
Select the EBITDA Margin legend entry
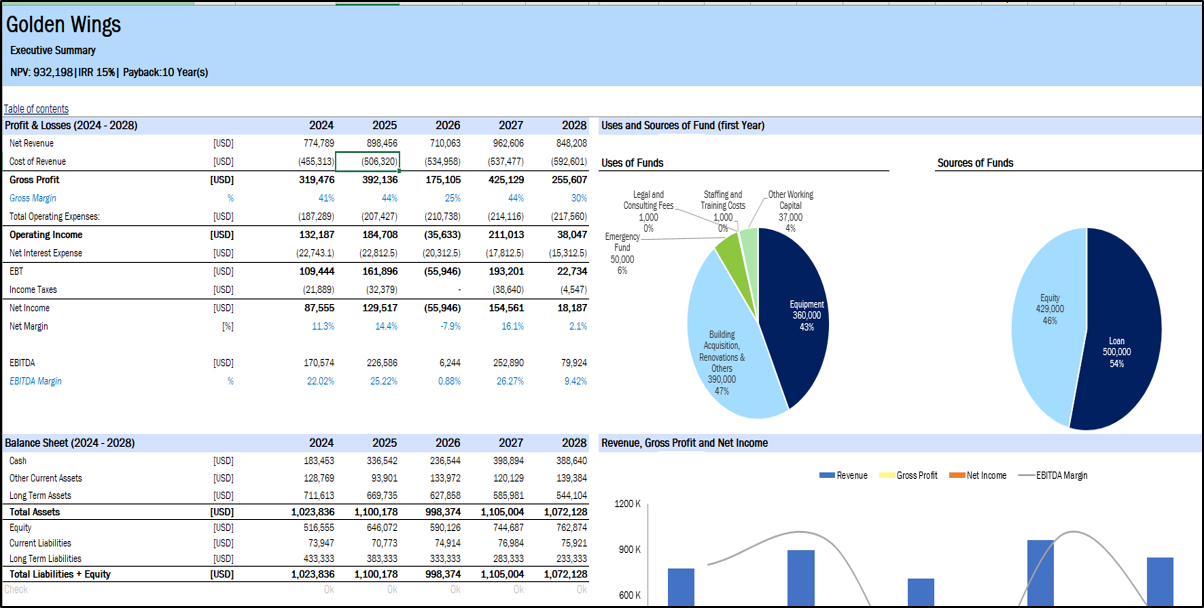pyautogui.click(x=1053, y=475)
